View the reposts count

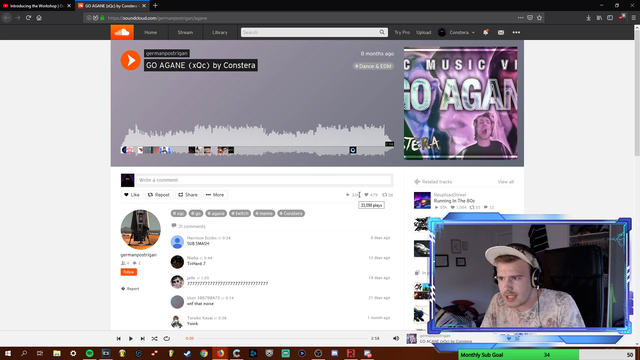coord(387,195)
